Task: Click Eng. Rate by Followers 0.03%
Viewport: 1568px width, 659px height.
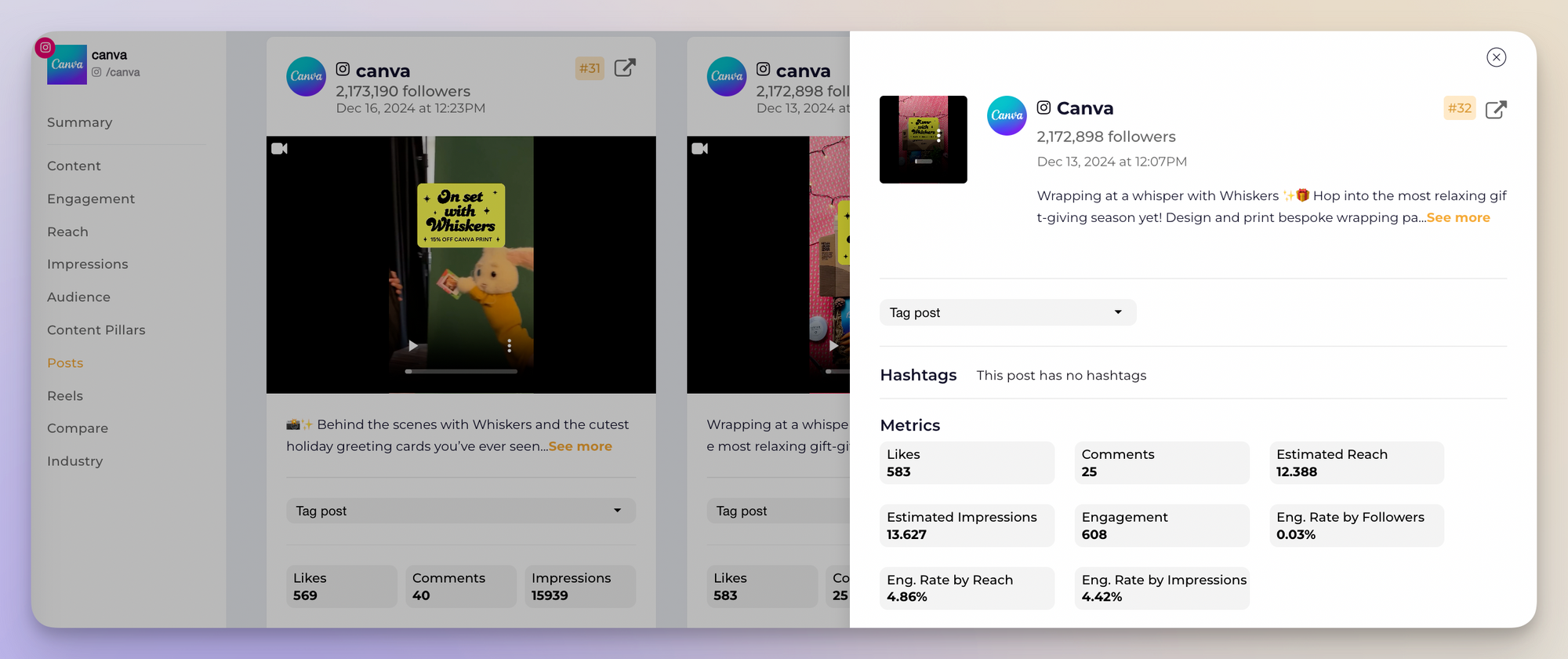Action: coord(1356,526)
